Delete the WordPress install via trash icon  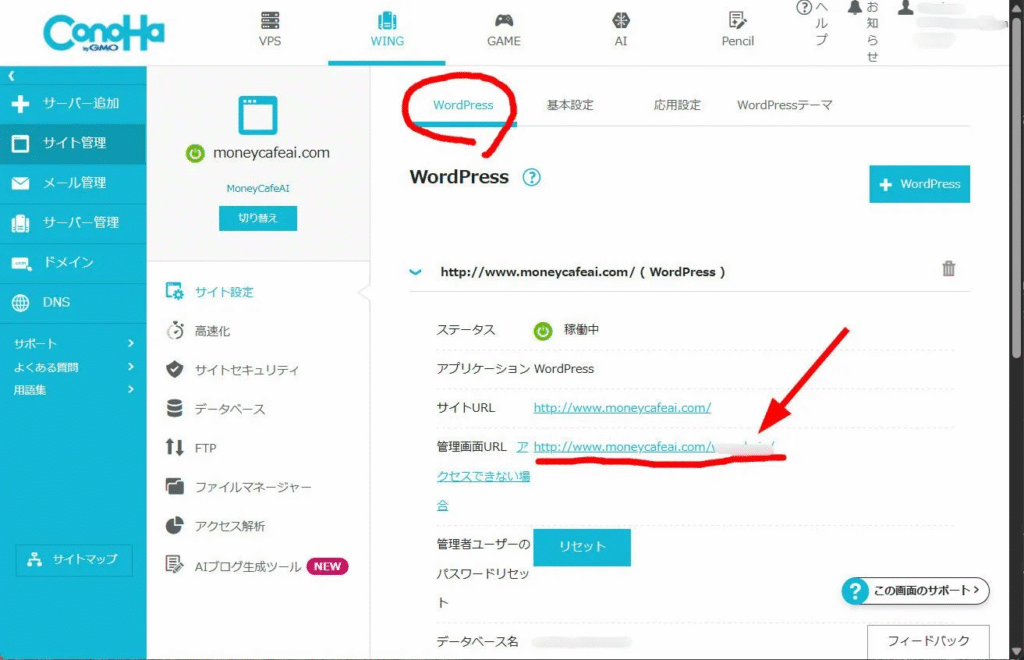point(948,268)
